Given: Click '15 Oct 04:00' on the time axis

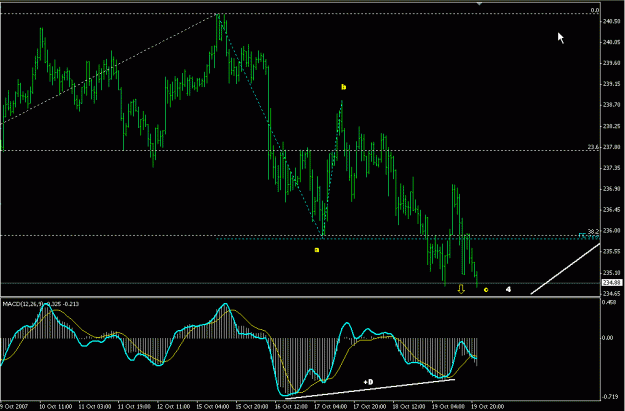Looking at the screenshot, I should [213, 406].
